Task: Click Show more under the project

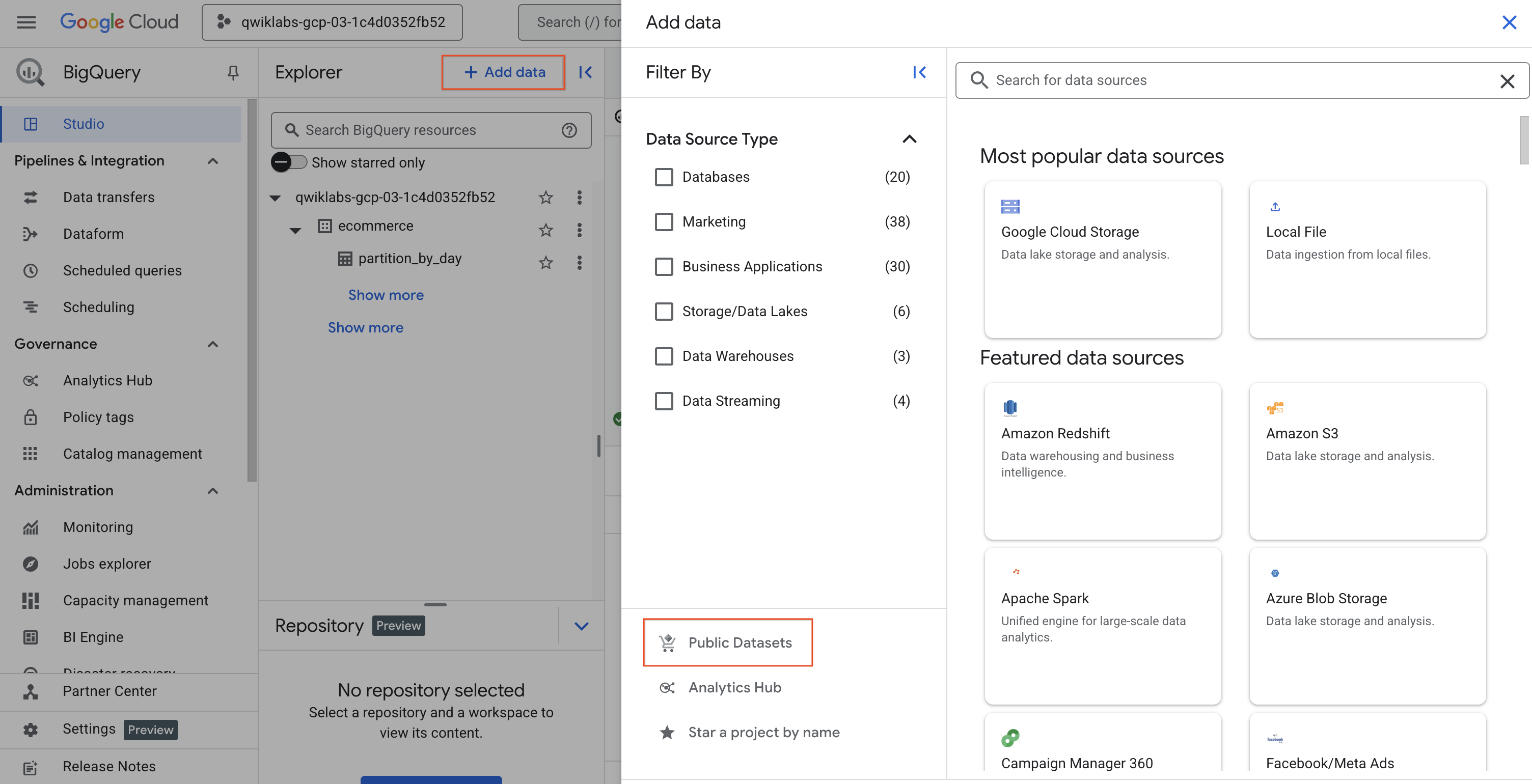Action: (x=366, y=328)
